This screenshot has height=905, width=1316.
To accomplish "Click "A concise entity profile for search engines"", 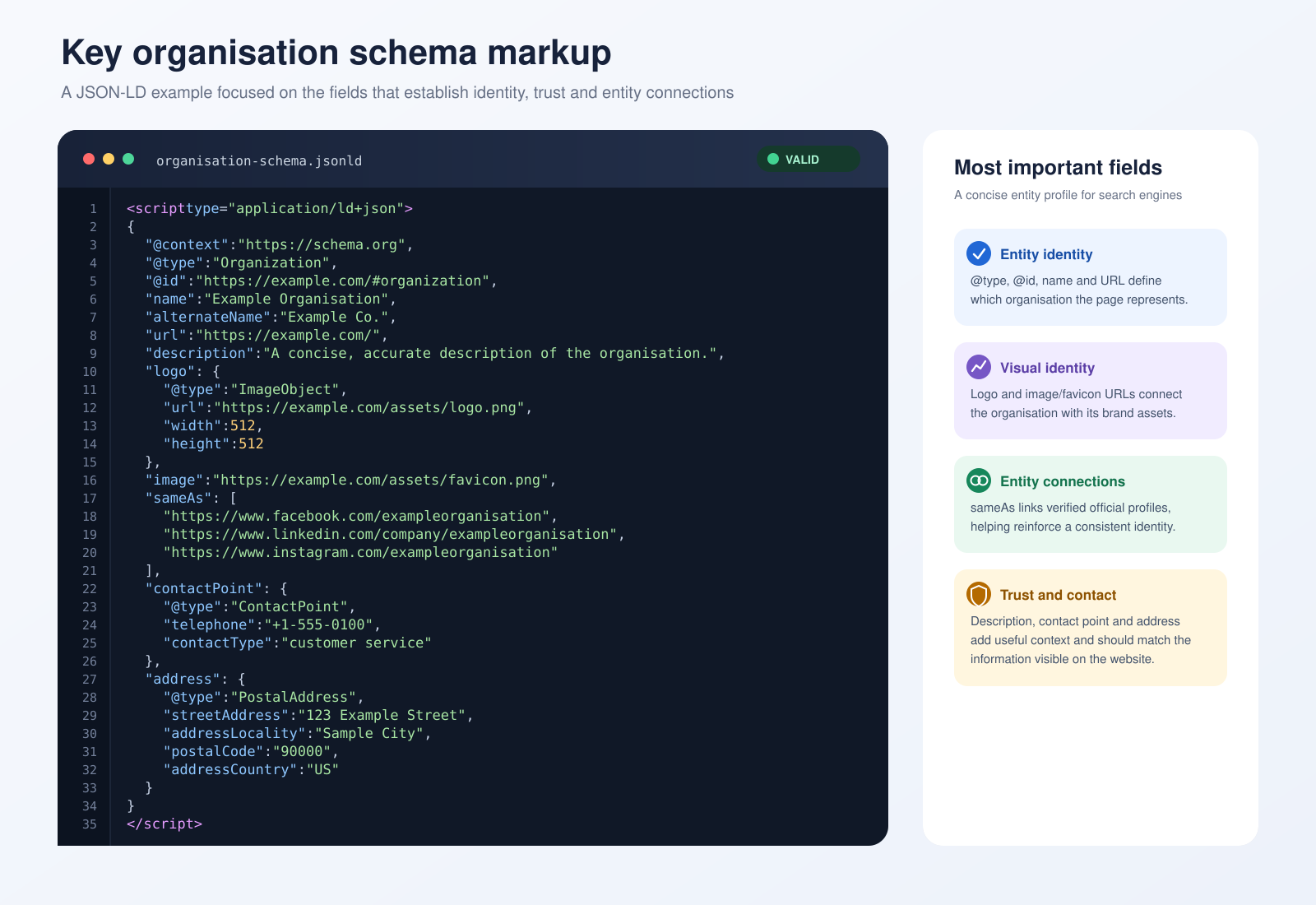I will (1068, 195).
